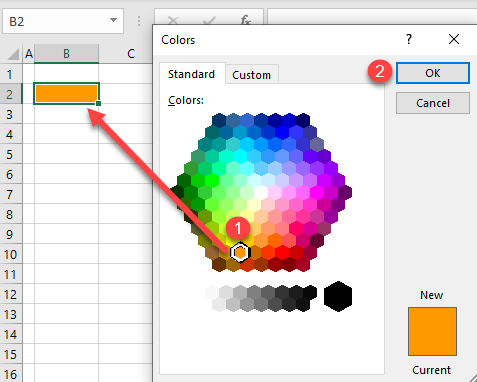Switch to the Custom tab

[252, 75]
